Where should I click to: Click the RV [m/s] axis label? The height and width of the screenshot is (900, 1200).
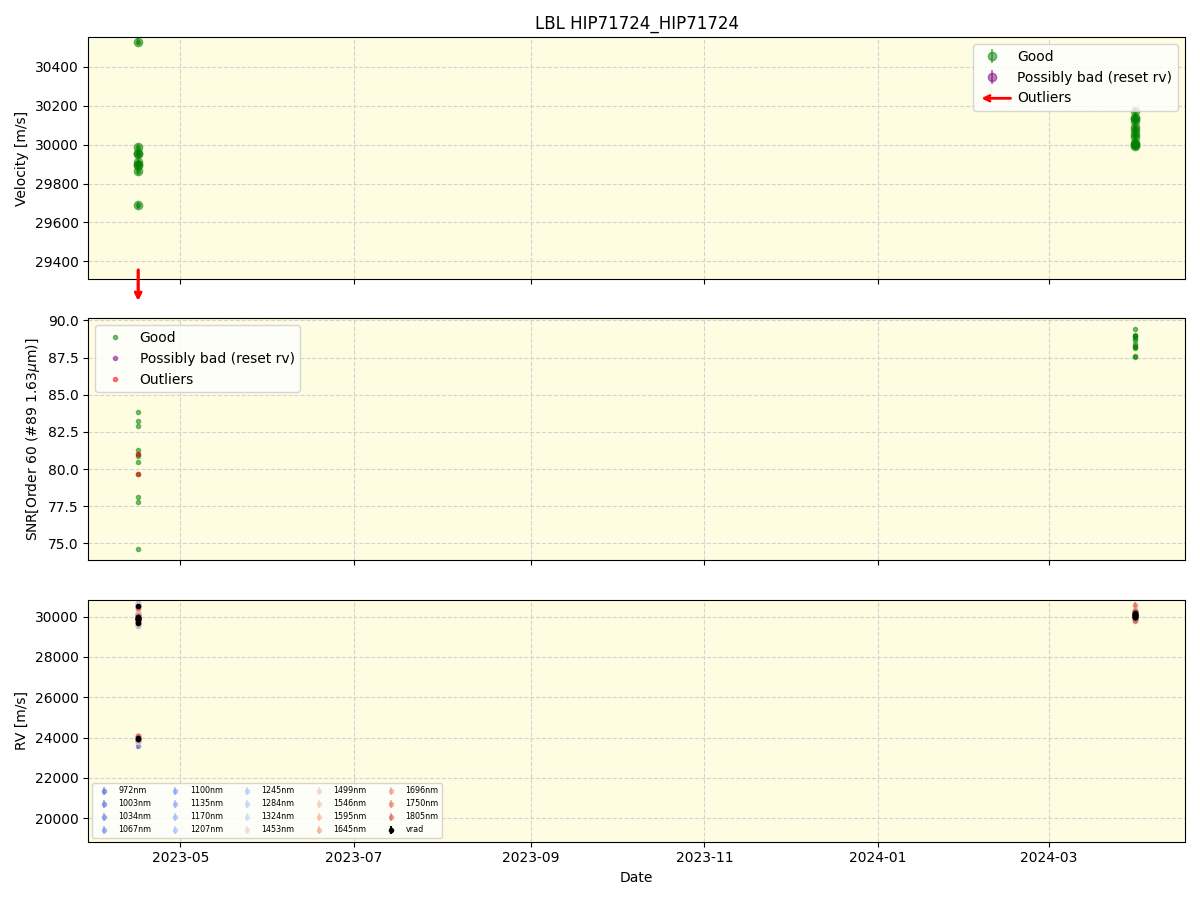[21, 721]
